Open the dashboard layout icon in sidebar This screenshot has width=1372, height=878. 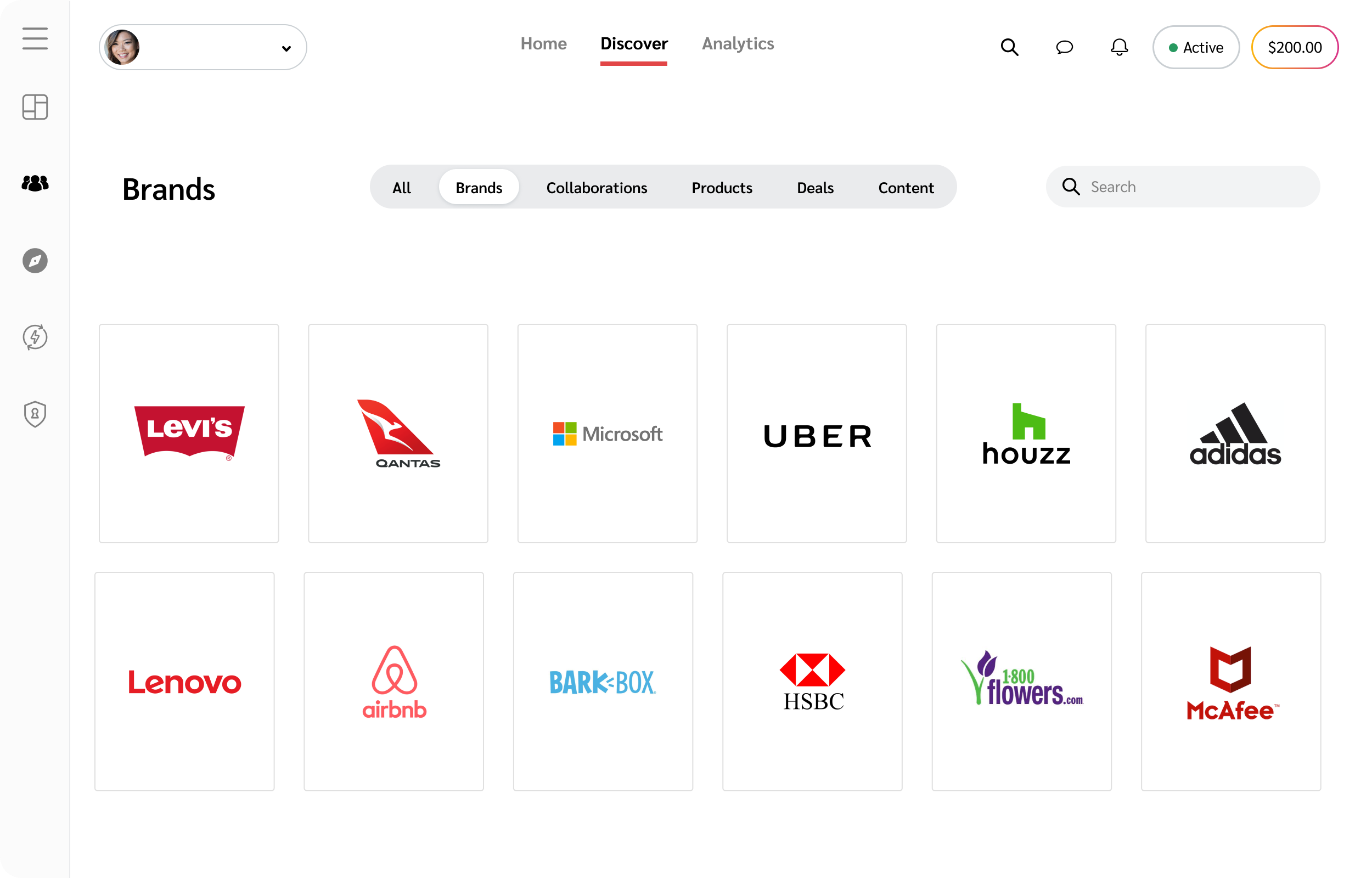pyautogui.click(x=35, y=107)
